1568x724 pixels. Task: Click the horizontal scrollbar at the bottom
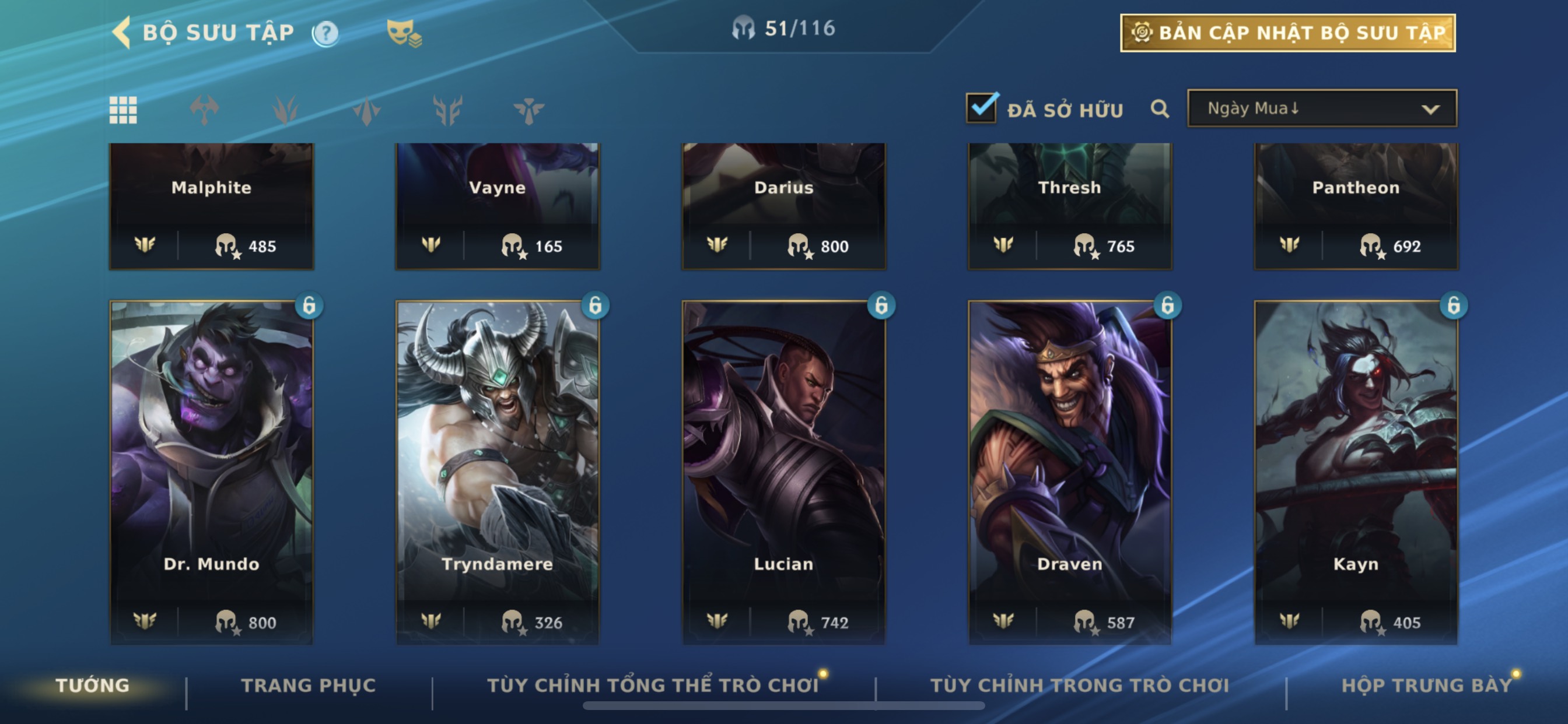[783, 706]
